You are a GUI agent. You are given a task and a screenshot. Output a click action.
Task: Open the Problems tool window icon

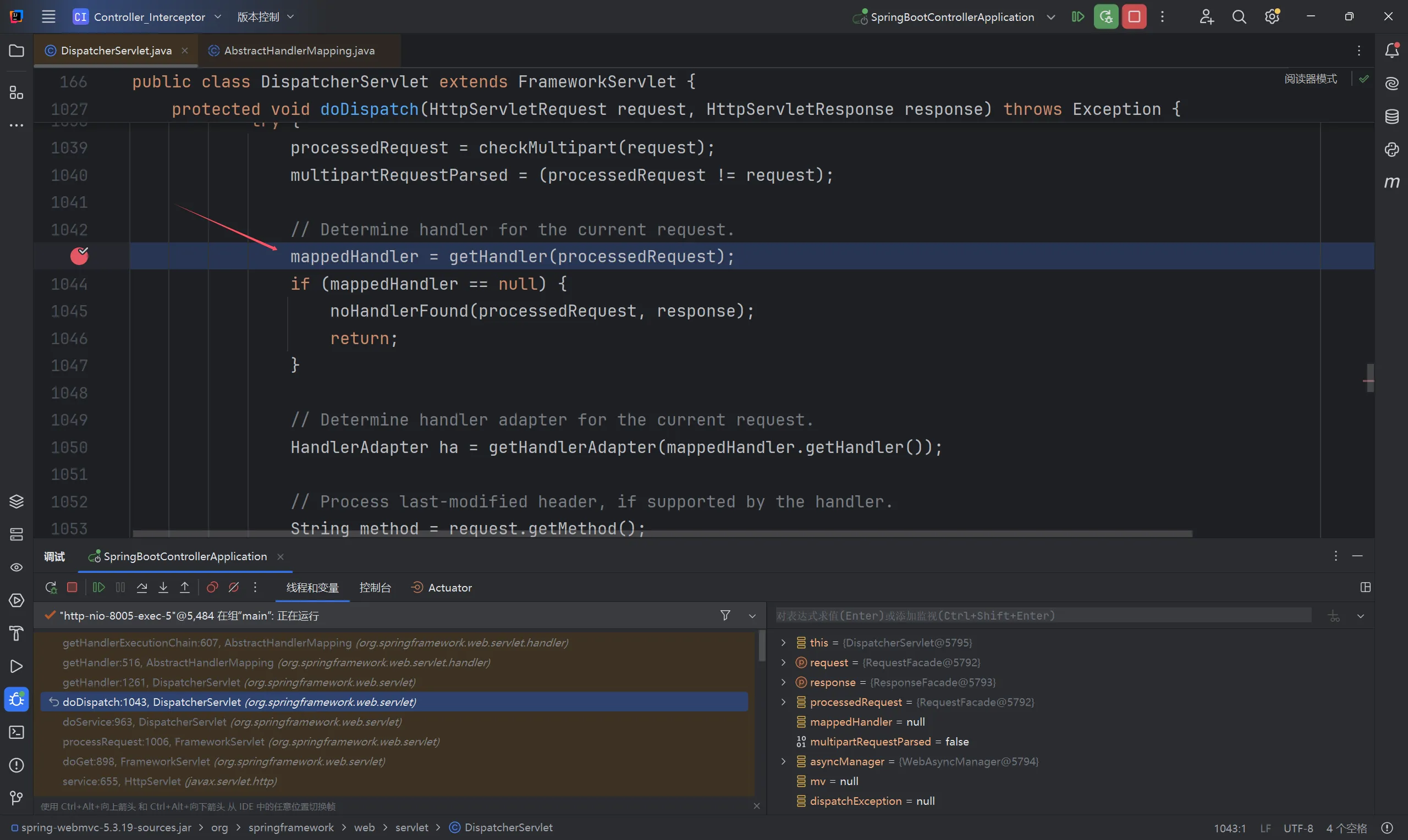pos(16,765)
